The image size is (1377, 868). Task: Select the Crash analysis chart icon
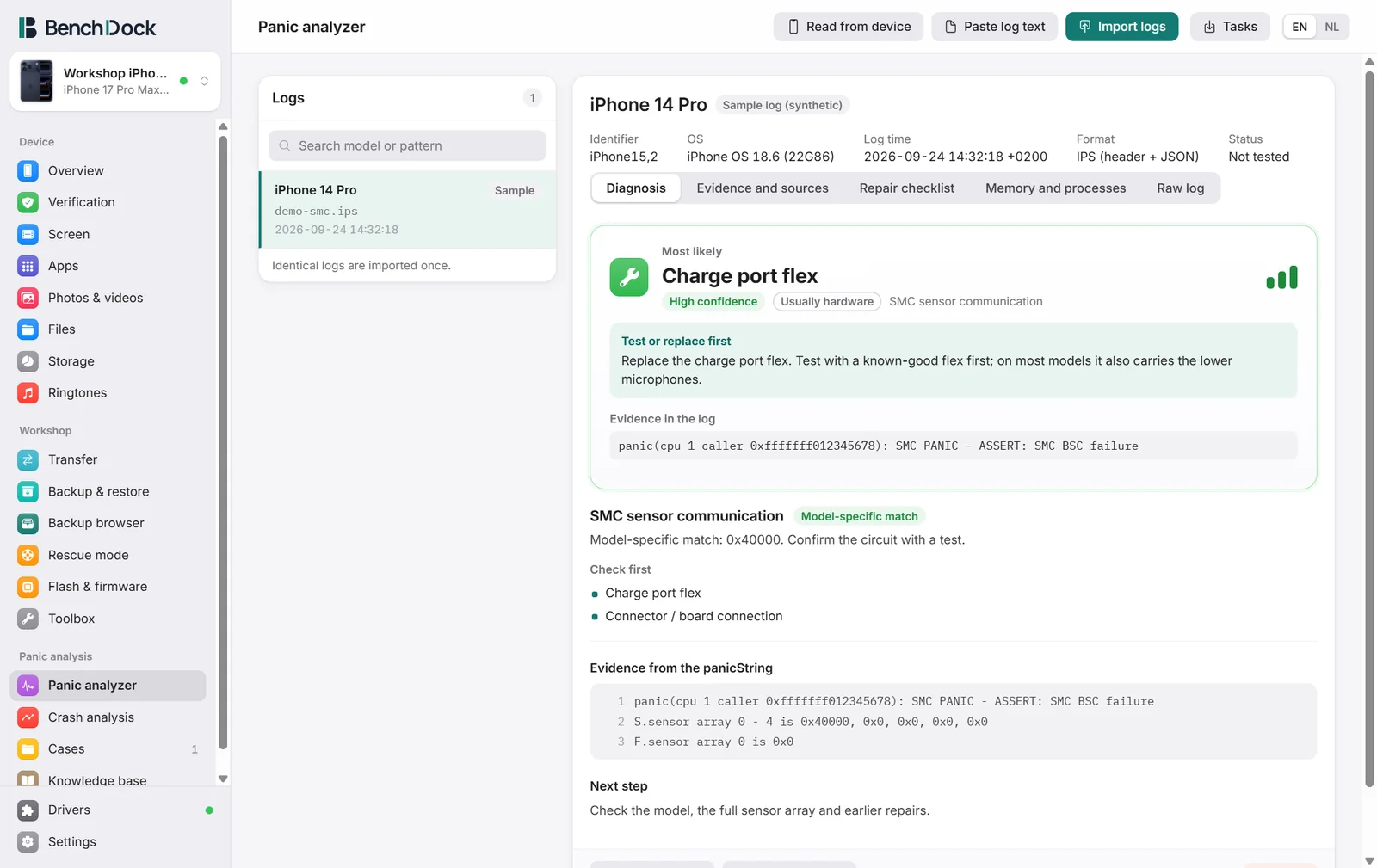click(28, 717)
